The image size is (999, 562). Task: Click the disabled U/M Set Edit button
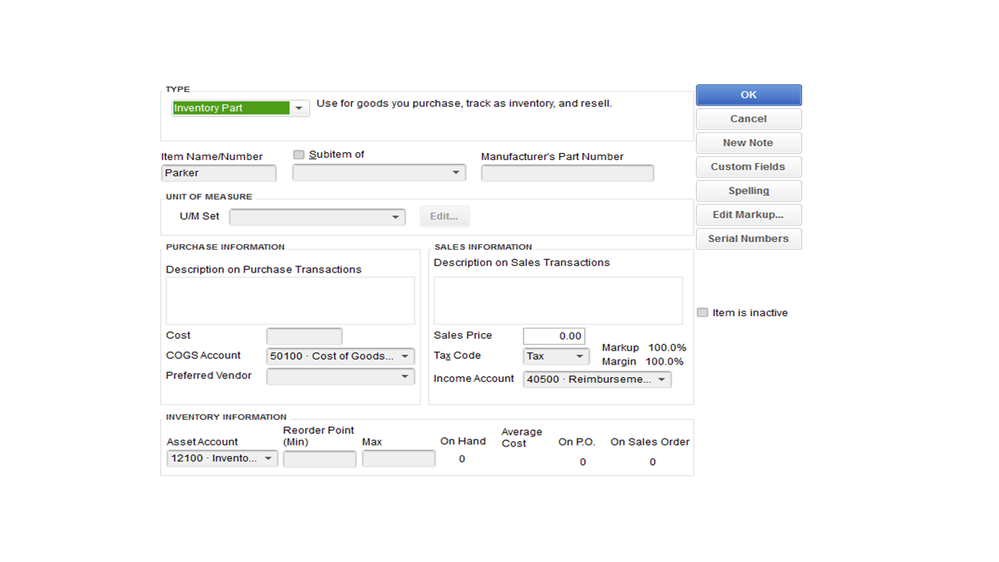[444, 217]
